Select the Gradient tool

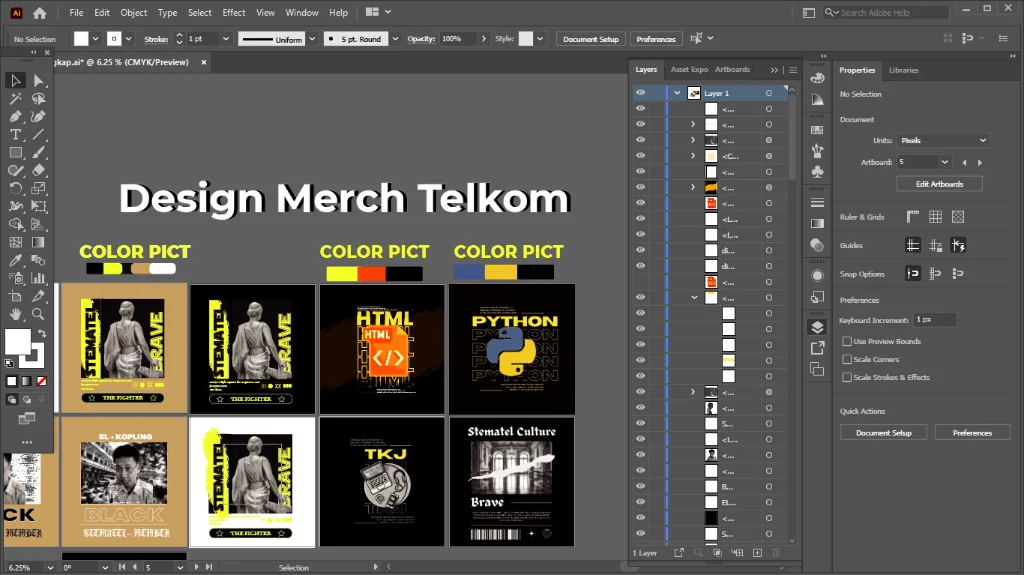click(x=39, y=242)
